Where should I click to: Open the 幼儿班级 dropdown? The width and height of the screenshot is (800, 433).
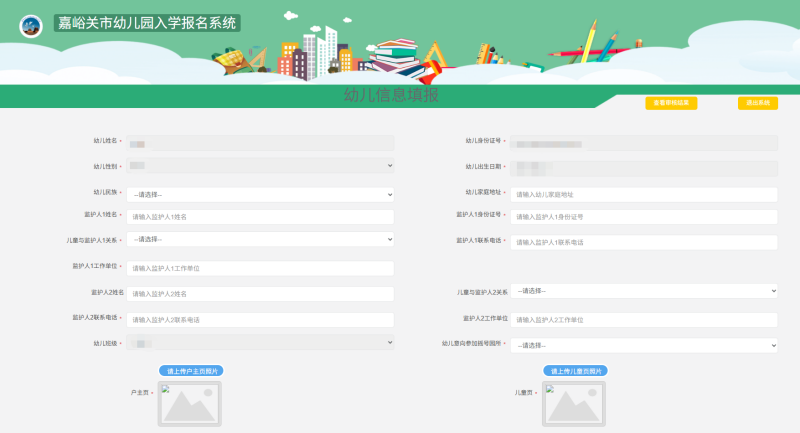[260, 343]
